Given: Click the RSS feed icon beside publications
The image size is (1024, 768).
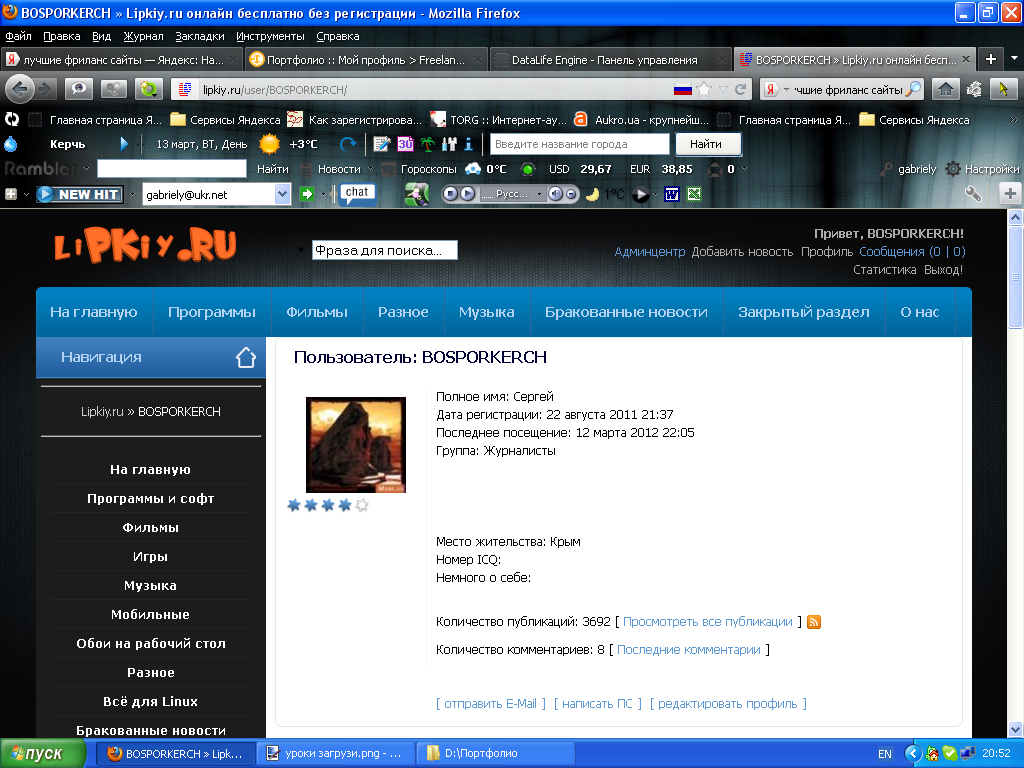Looking at the screenshot, I should 814,622.
